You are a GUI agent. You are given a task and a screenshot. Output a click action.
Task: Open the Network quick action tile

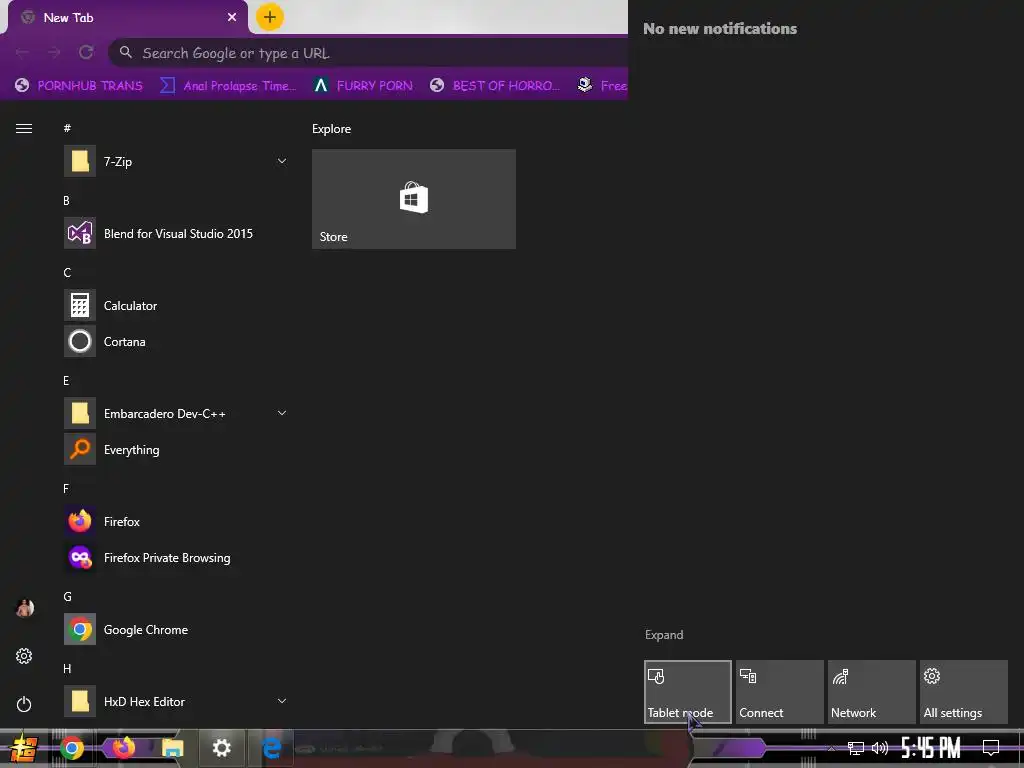pyautogui.click(x=872, y=692)
